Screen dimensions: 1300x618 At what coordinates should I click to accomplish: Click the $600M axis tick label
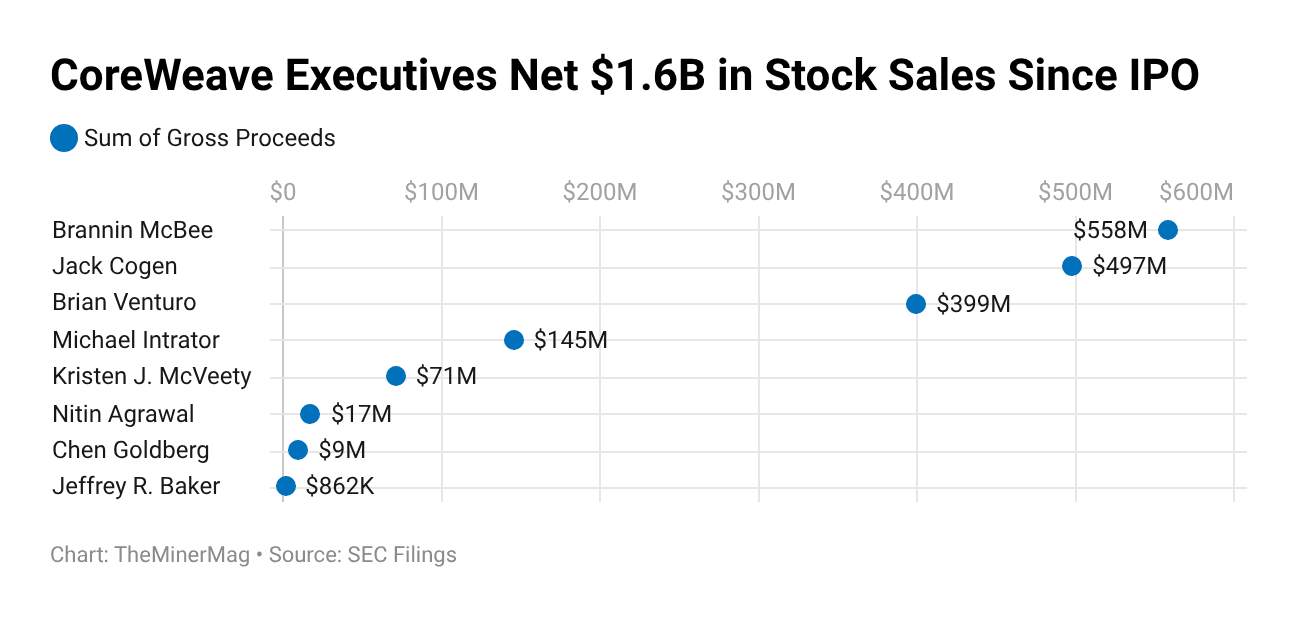pyautogui.click(x=1196, y=192)
